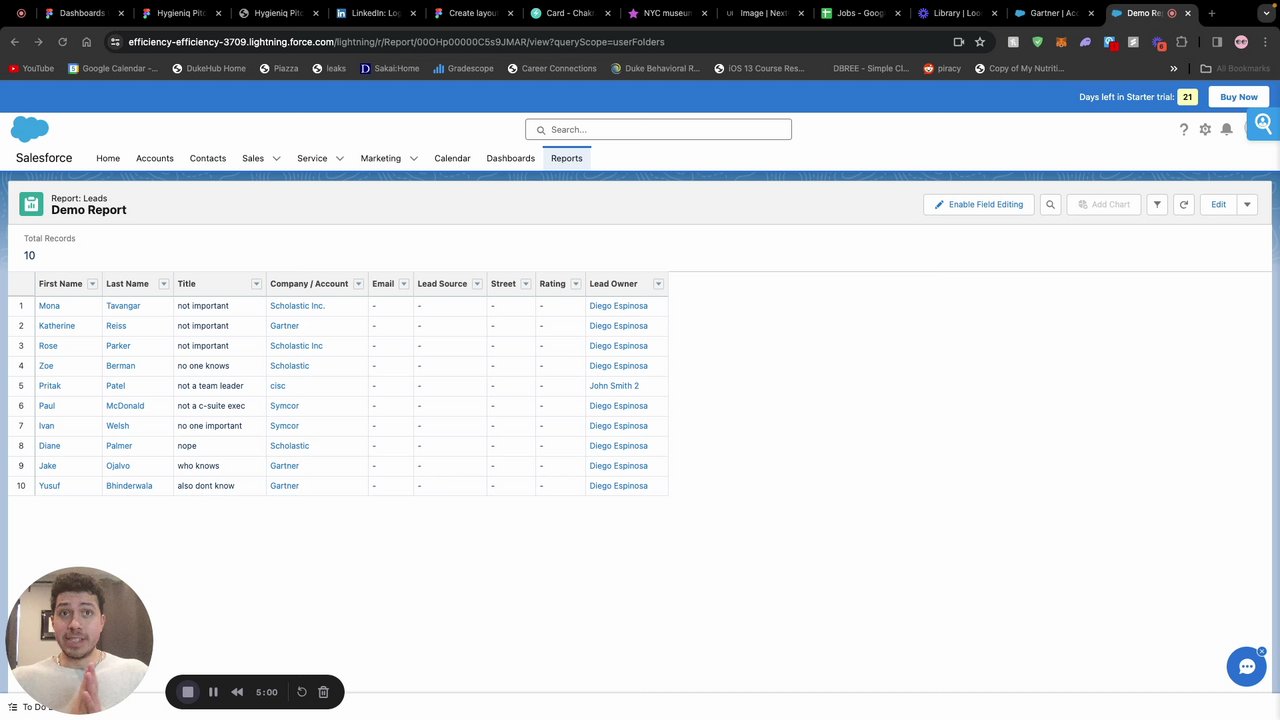Screen dimensions: 1280x720
Task: Open Rating column dropdown
Action: pos(576,284)
